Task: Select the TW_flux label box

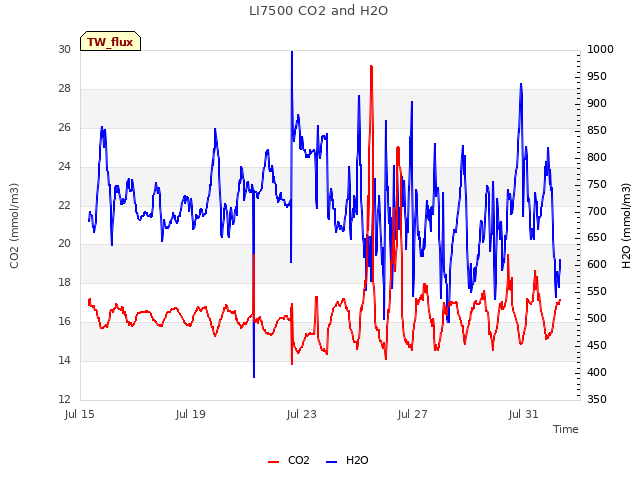Action: tap(110, 41)
